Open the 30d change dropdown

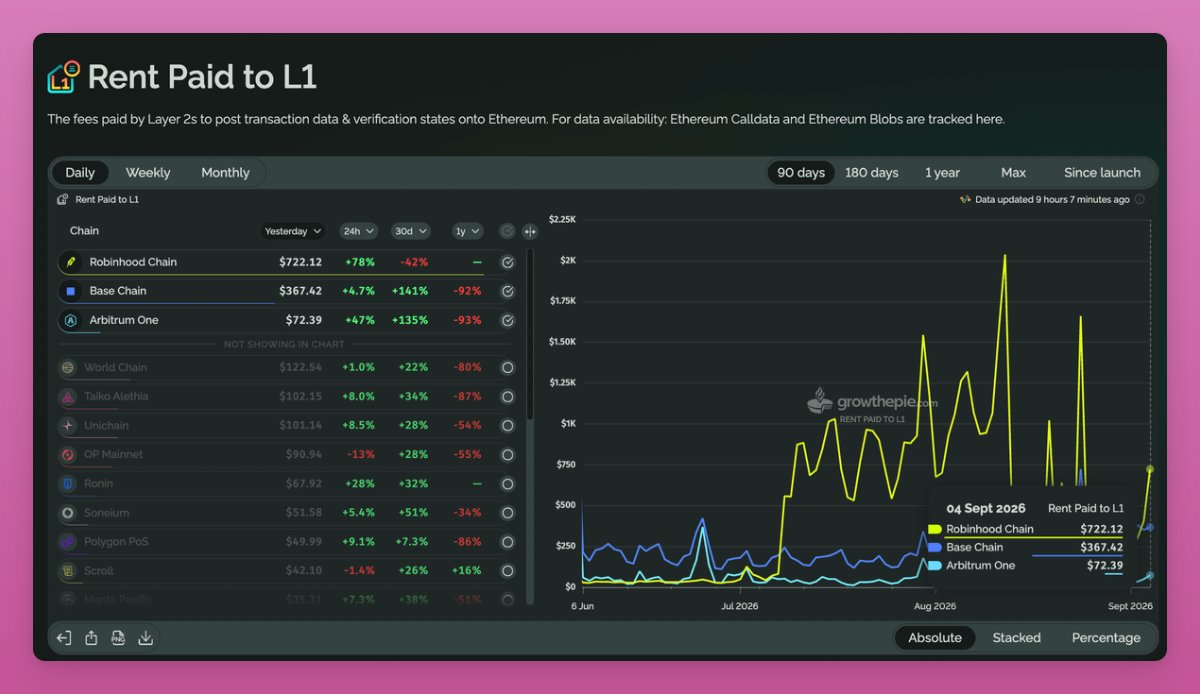(411, 231)
